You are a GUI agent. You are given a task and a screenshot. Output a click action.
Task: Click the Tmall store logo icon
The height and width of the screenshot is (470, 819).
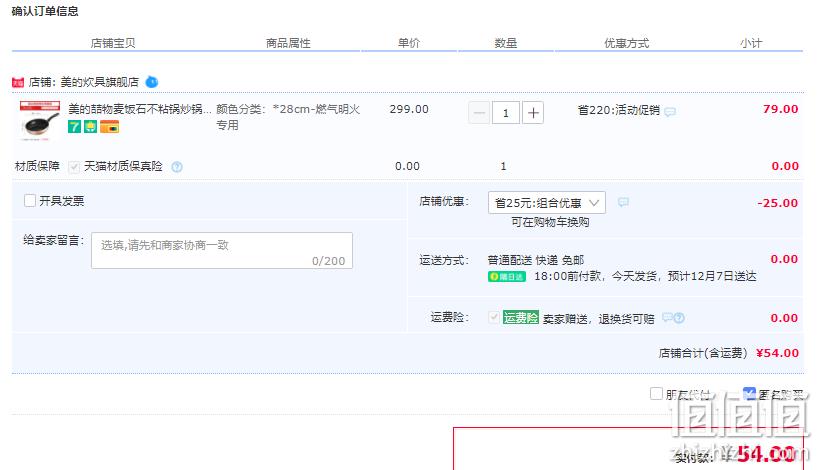pos(18,83)
